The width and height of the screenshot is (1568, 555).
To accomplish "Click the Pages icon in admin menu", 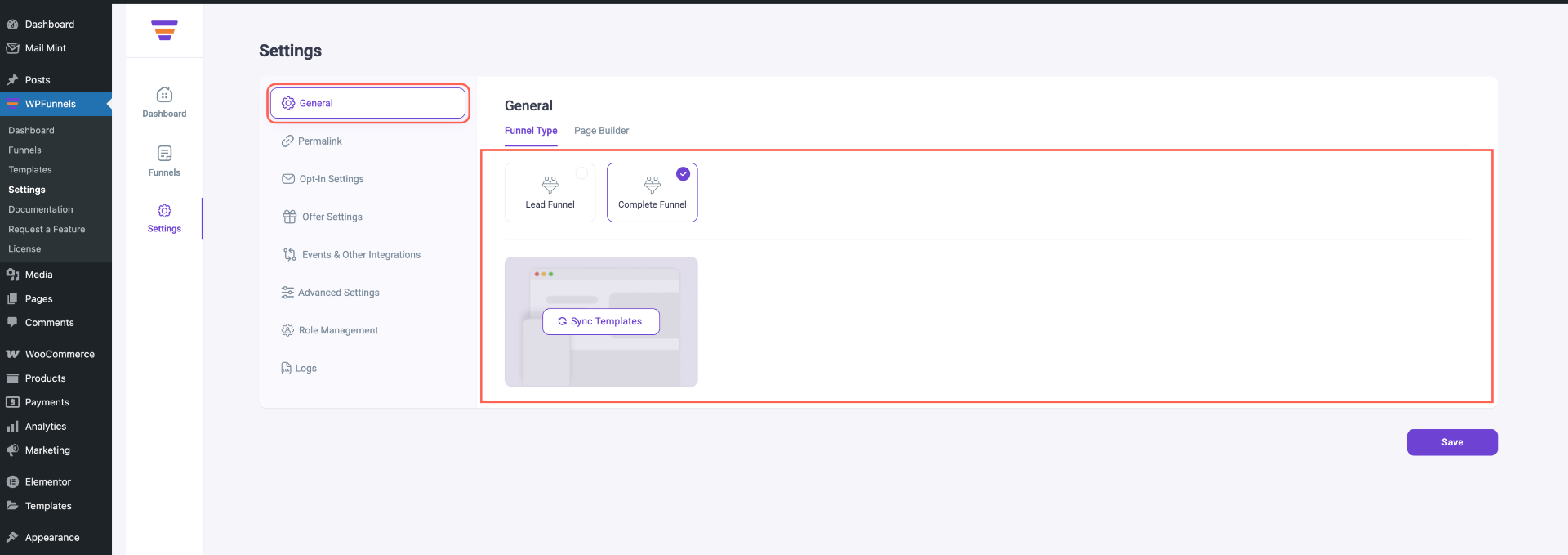I will 12,299.
